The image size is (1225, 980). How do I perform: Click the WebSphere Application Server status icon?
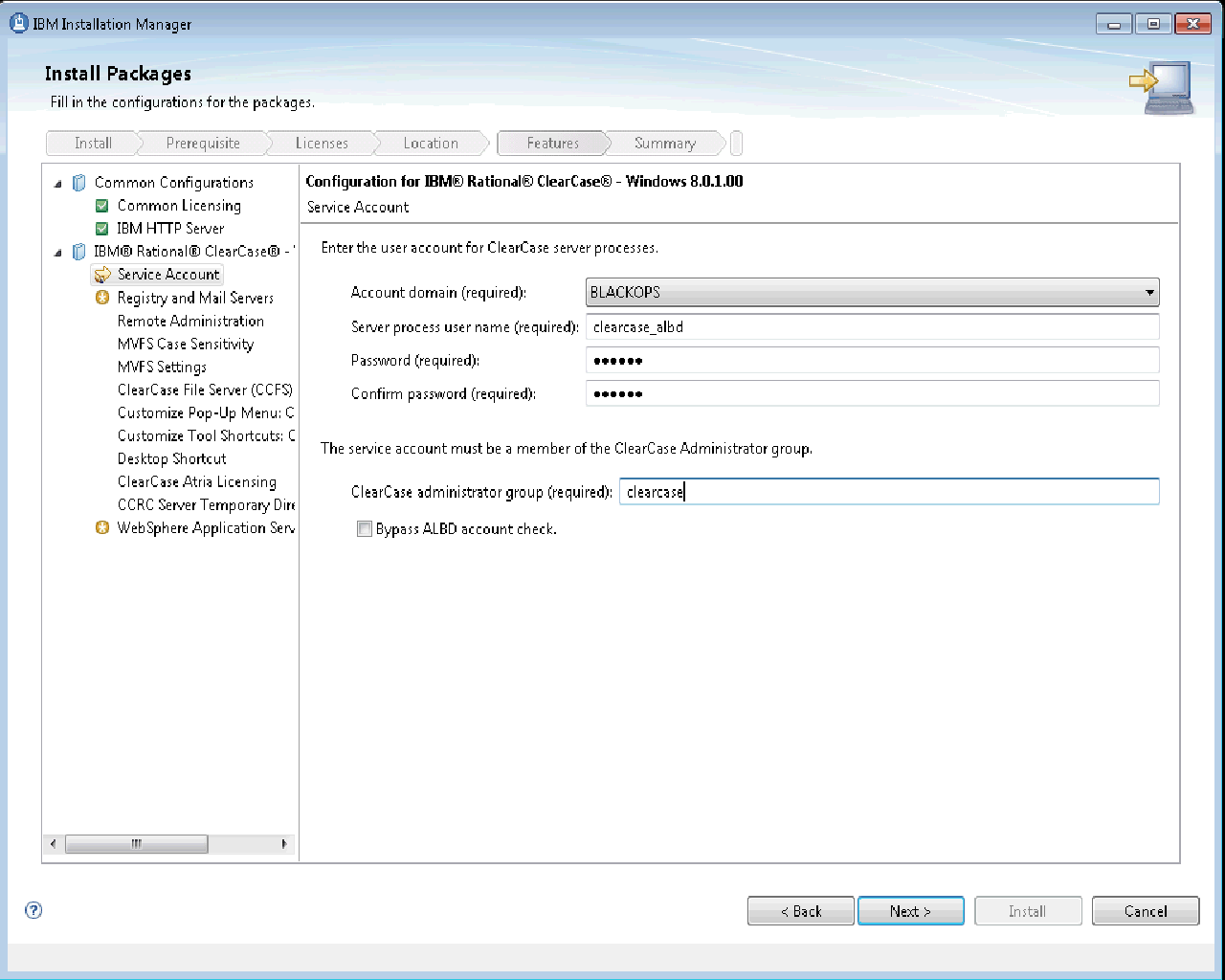pyautogui.click(x=102, y=527)
